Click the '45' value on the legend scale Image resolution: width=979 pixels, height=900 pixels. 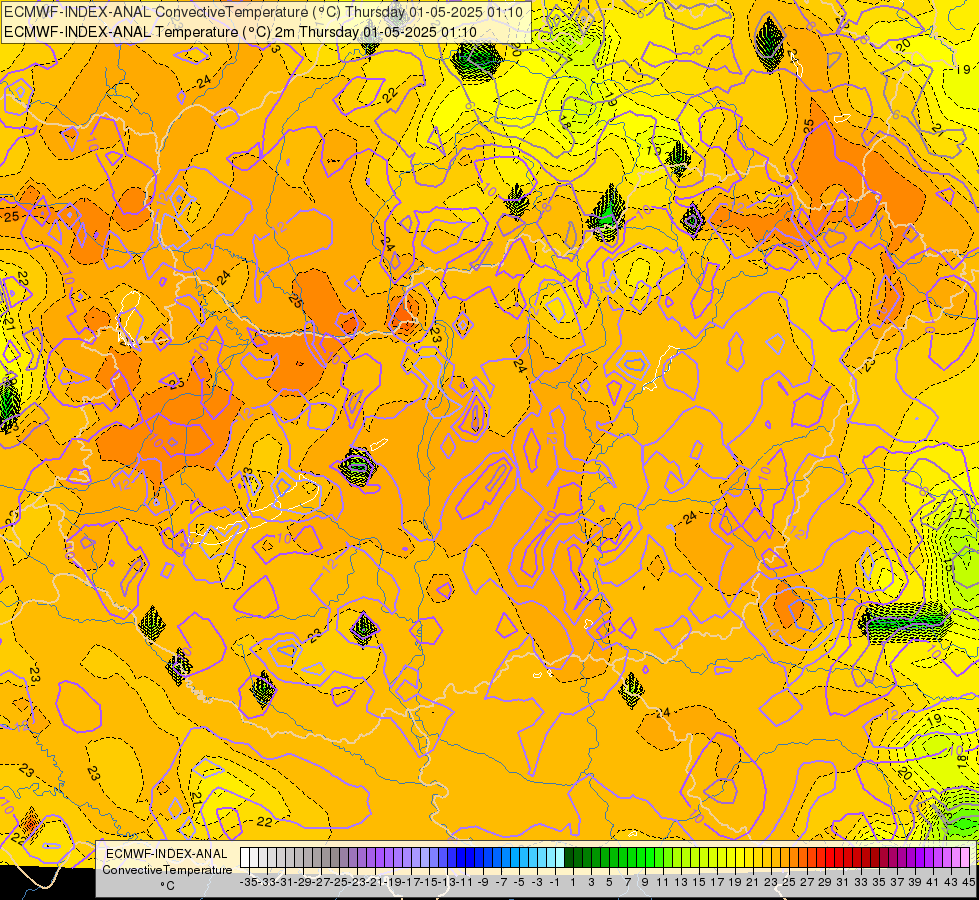(968, 882)
